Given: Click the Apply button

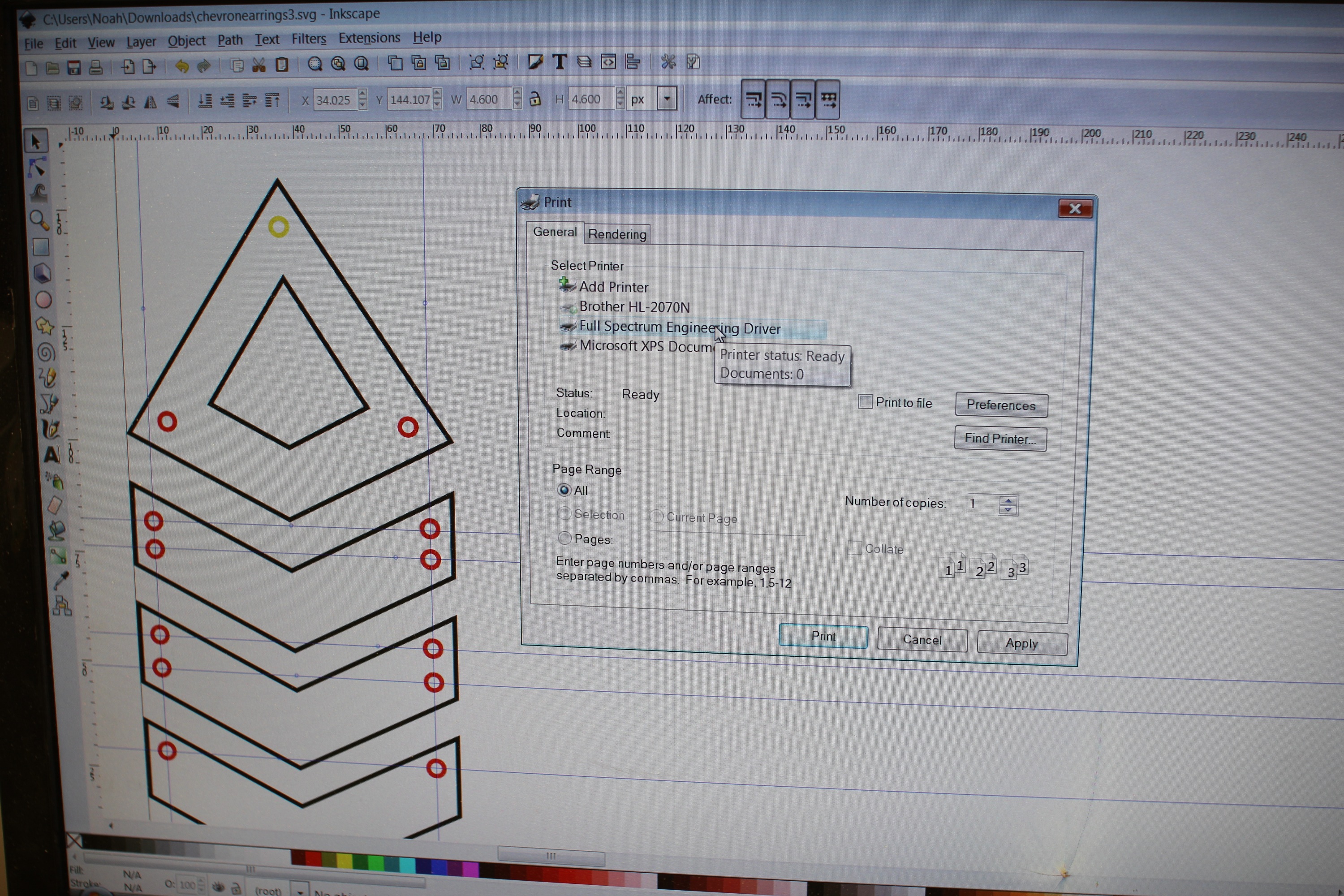Looking at the screenshot, I should [1022, 643].
